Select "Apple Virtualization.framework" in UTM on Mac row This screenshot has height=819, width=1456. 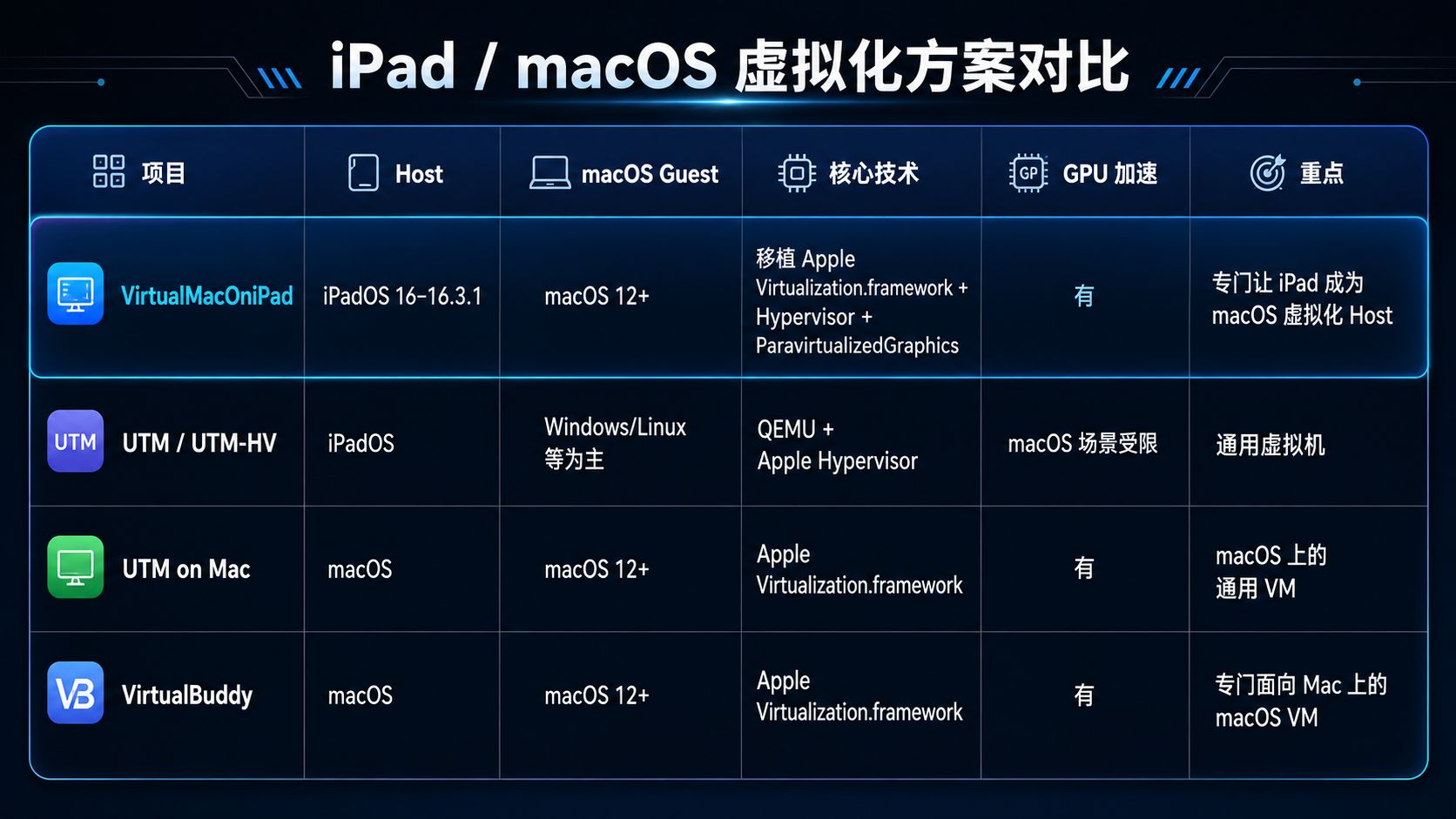860,569
